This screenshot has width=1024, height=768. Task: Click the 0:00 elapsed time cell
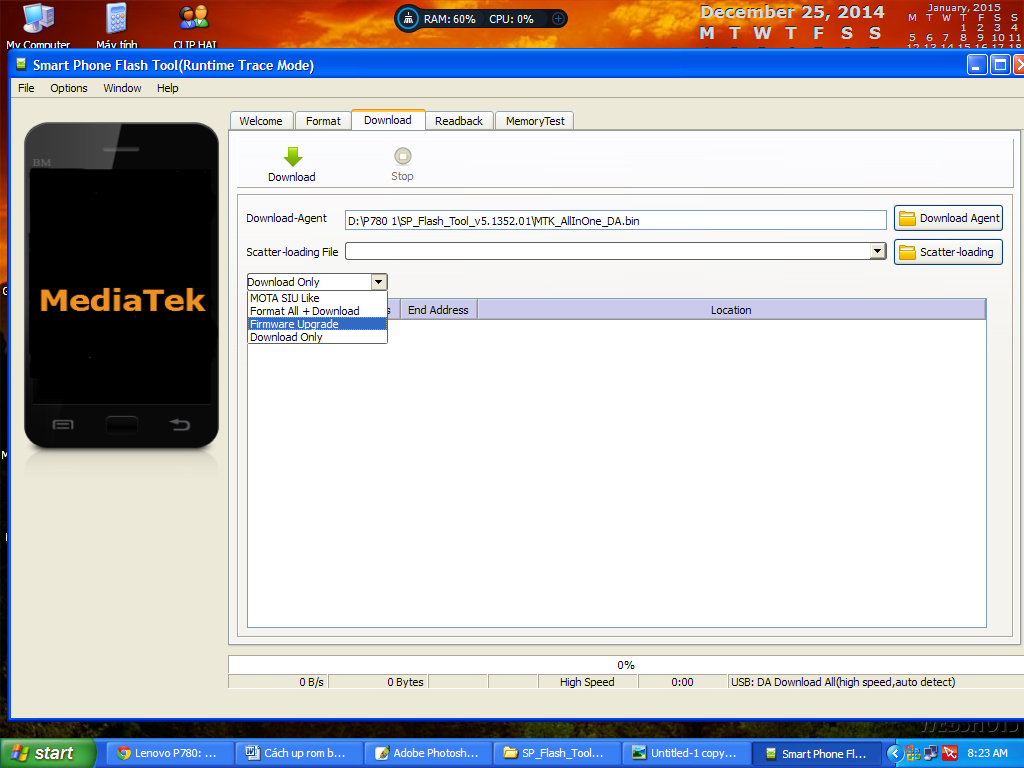682,682
